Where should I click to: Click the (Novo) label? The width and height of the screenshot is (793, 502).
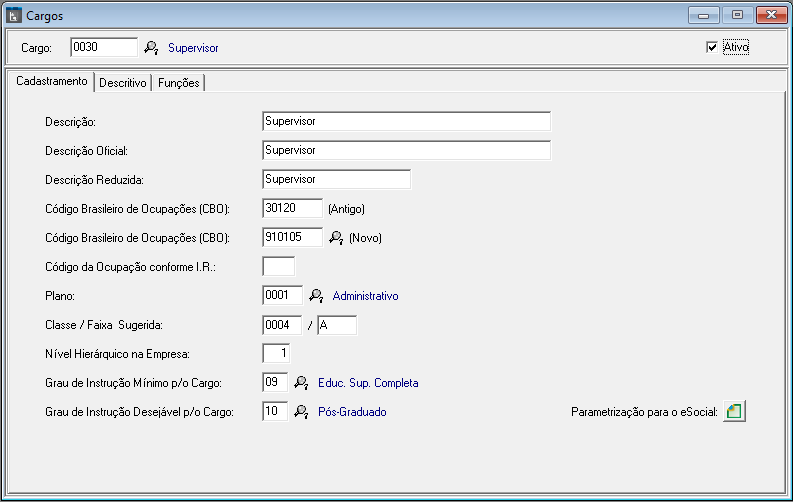(365, 238)
